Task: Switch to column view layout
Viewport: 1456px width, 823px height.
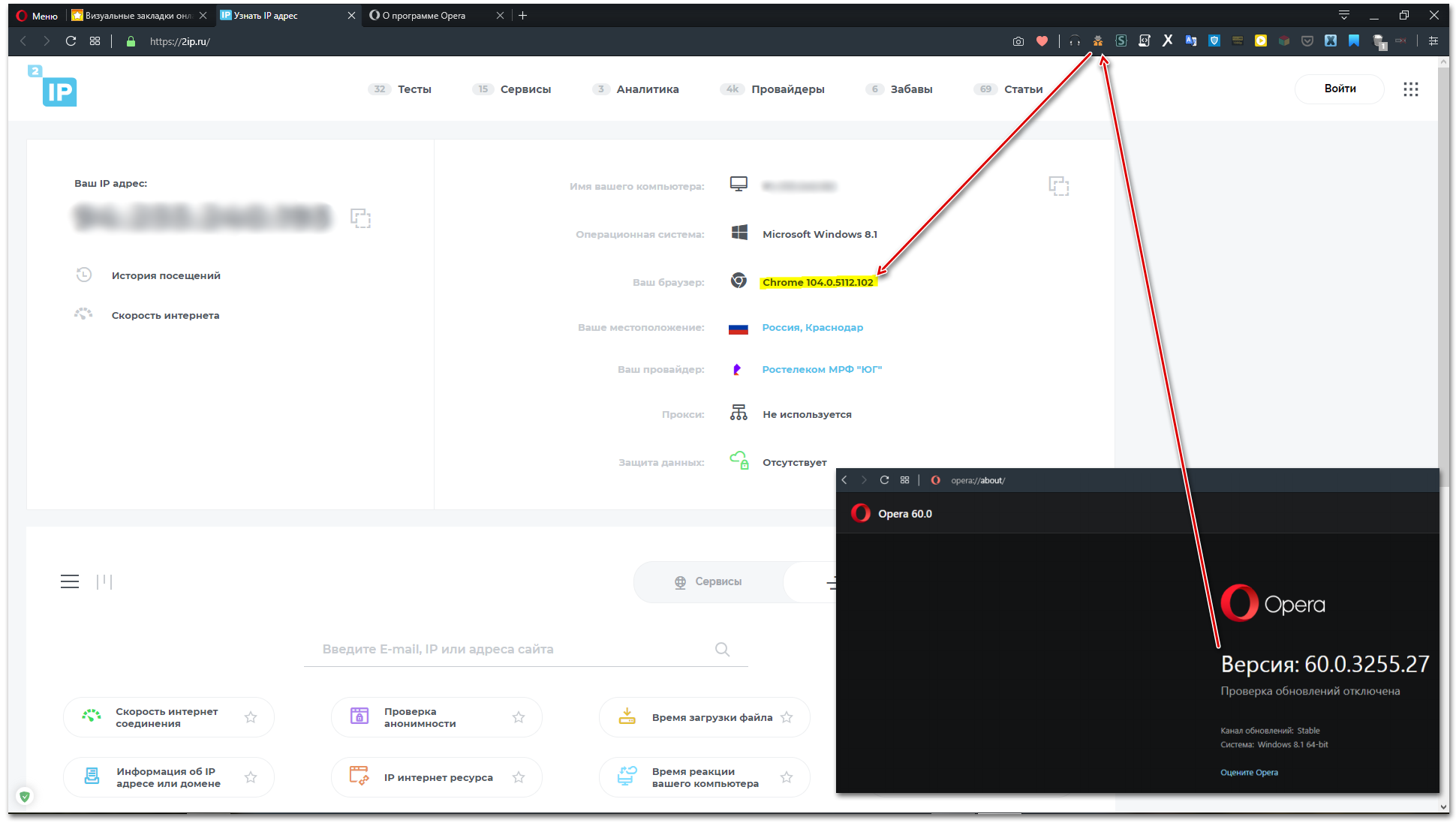Action: click(104, 581)
